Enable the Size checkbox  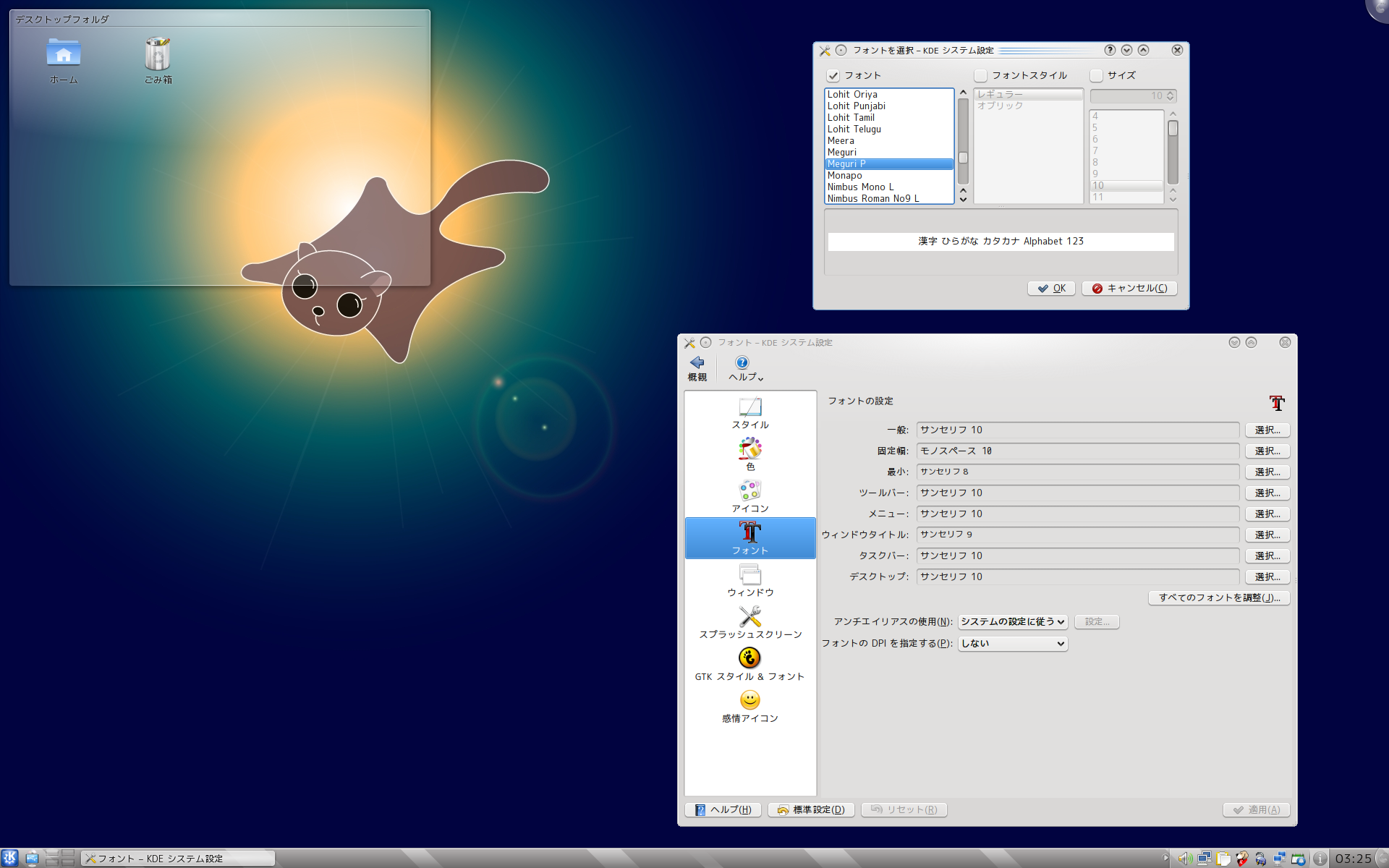point(1096,75)
